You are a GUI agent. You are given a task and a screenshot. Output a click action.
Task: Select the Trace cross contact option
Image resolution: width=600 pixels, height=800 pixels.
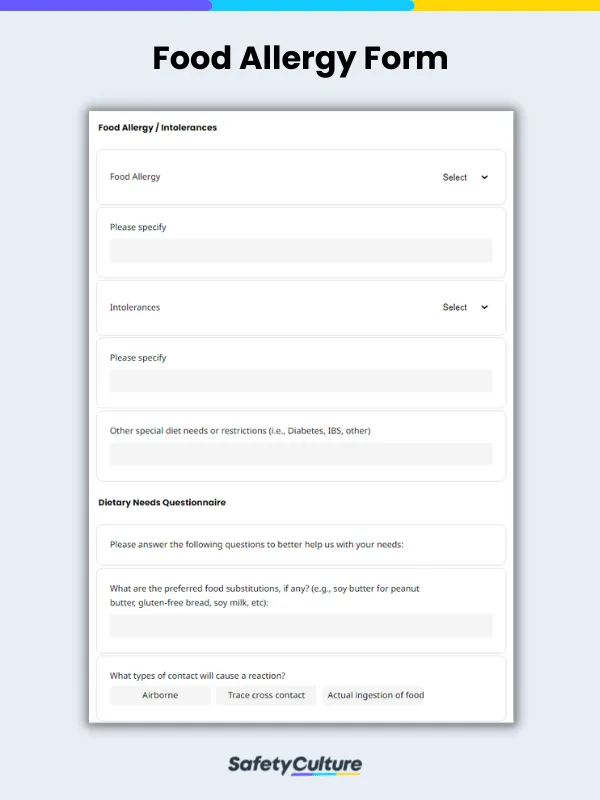tap(266, 695)
